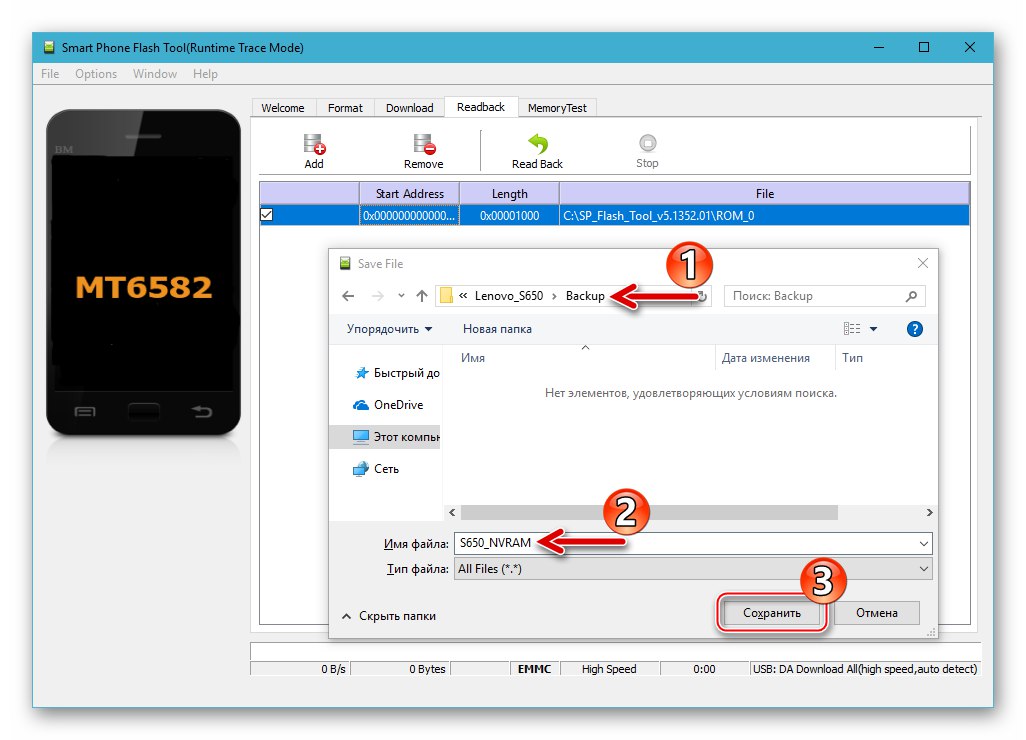Click the Сохранить button
Screen dimensions: 1026x740
(x=771, y=612)
